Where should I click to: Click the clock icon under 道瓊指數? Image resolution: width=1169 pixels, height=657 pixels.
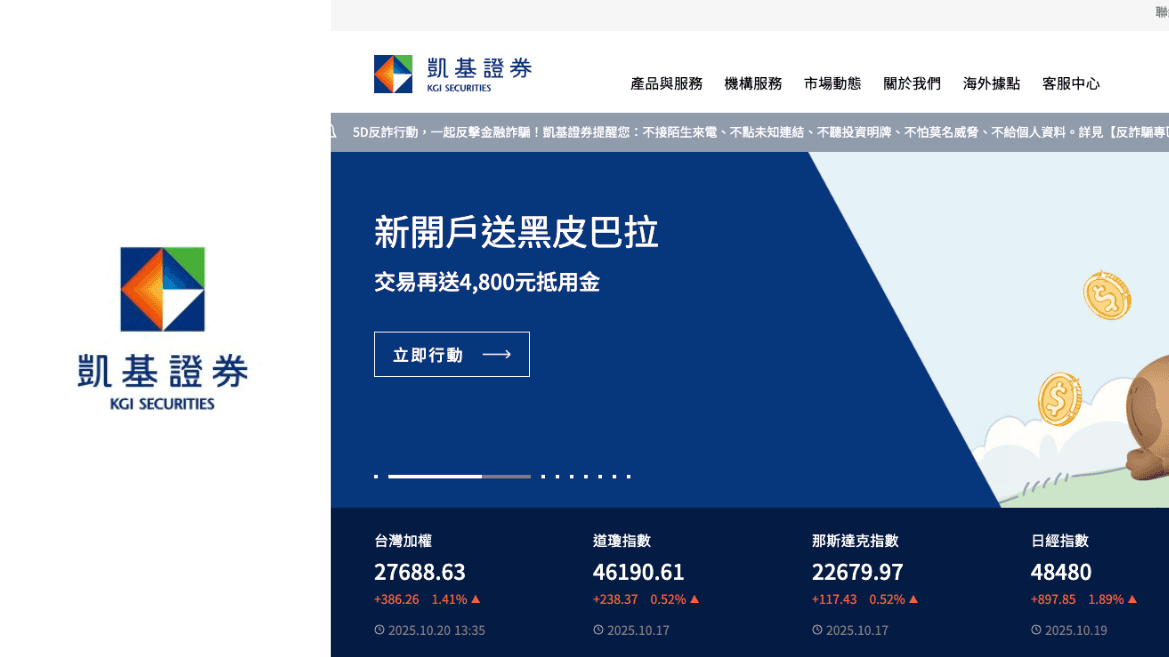point(598,630)
